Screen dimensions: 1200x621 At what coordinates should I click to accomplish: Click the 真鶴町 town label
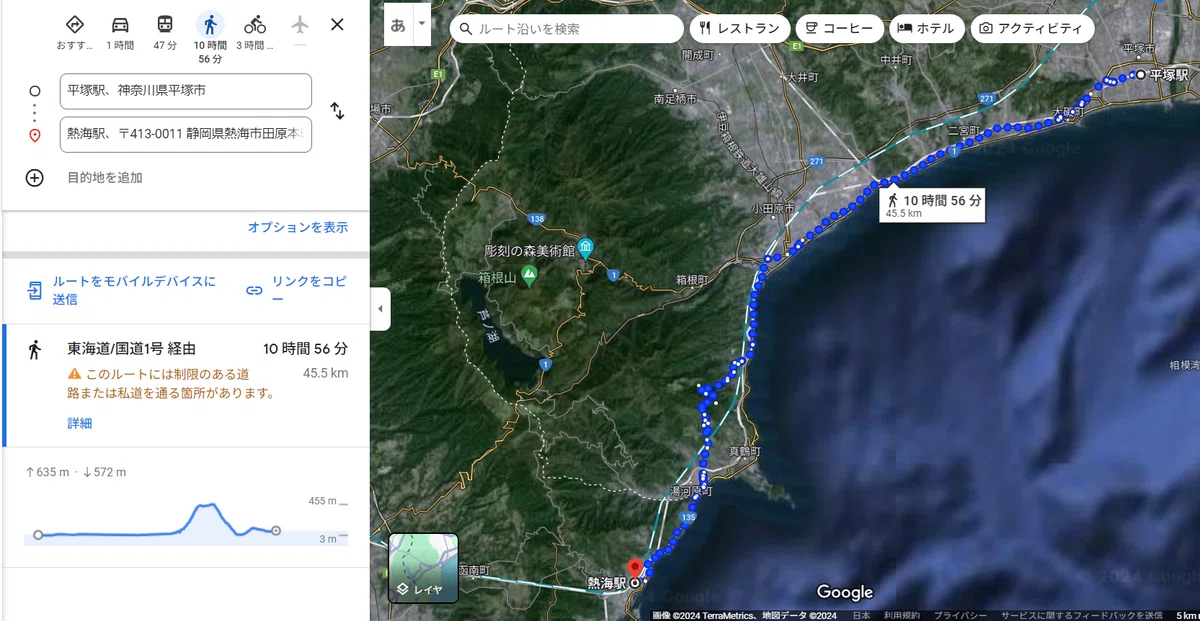[746, 452]
